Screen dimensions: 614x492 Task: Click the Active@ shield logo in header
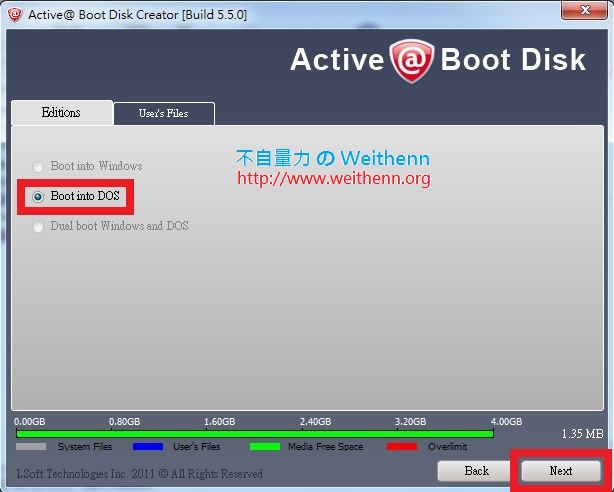(411, 61)
